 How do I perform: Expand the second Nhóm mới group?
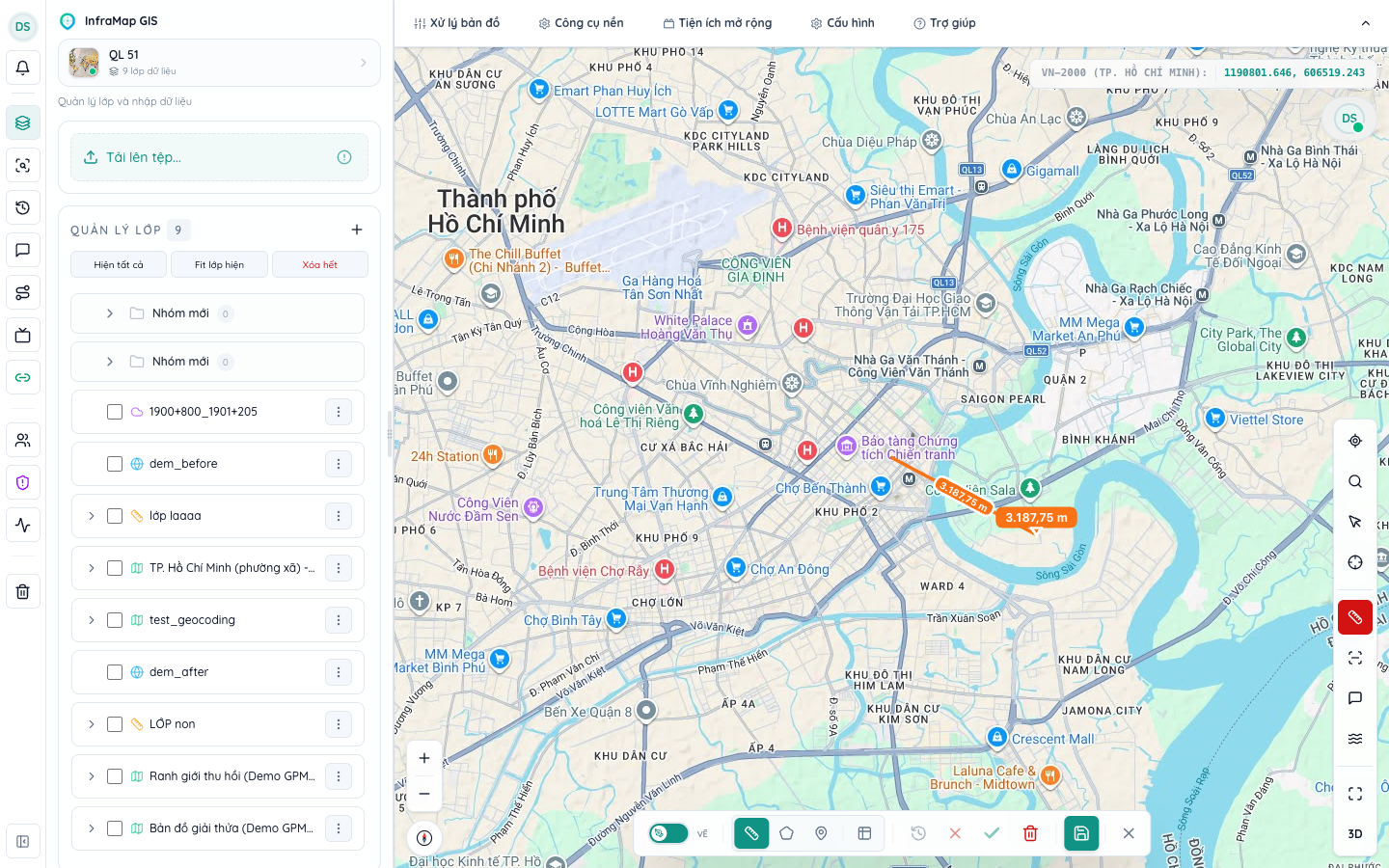click(x=110, y=362)
